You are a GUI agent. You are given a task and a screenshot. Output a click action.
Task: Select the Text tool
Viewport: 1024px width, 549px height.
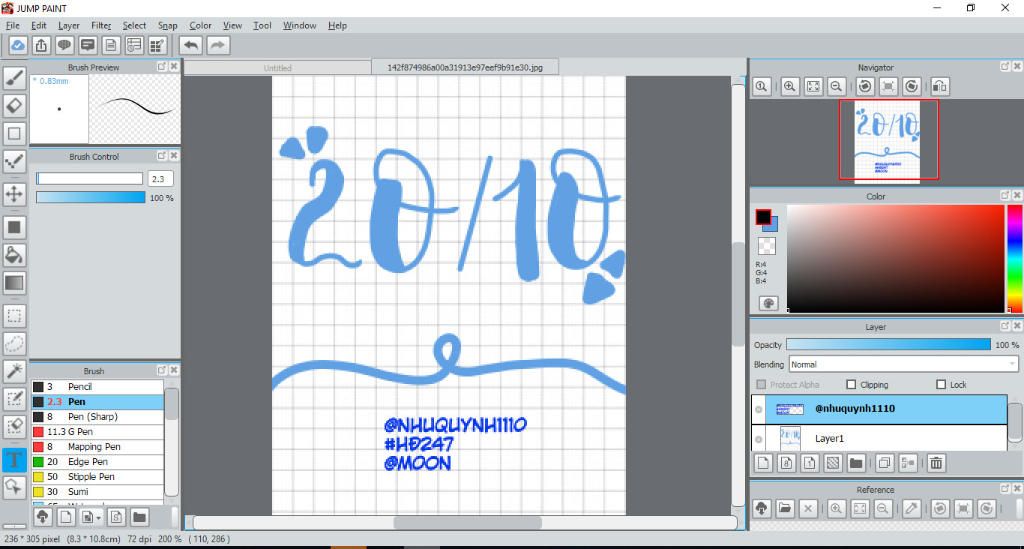14,460
